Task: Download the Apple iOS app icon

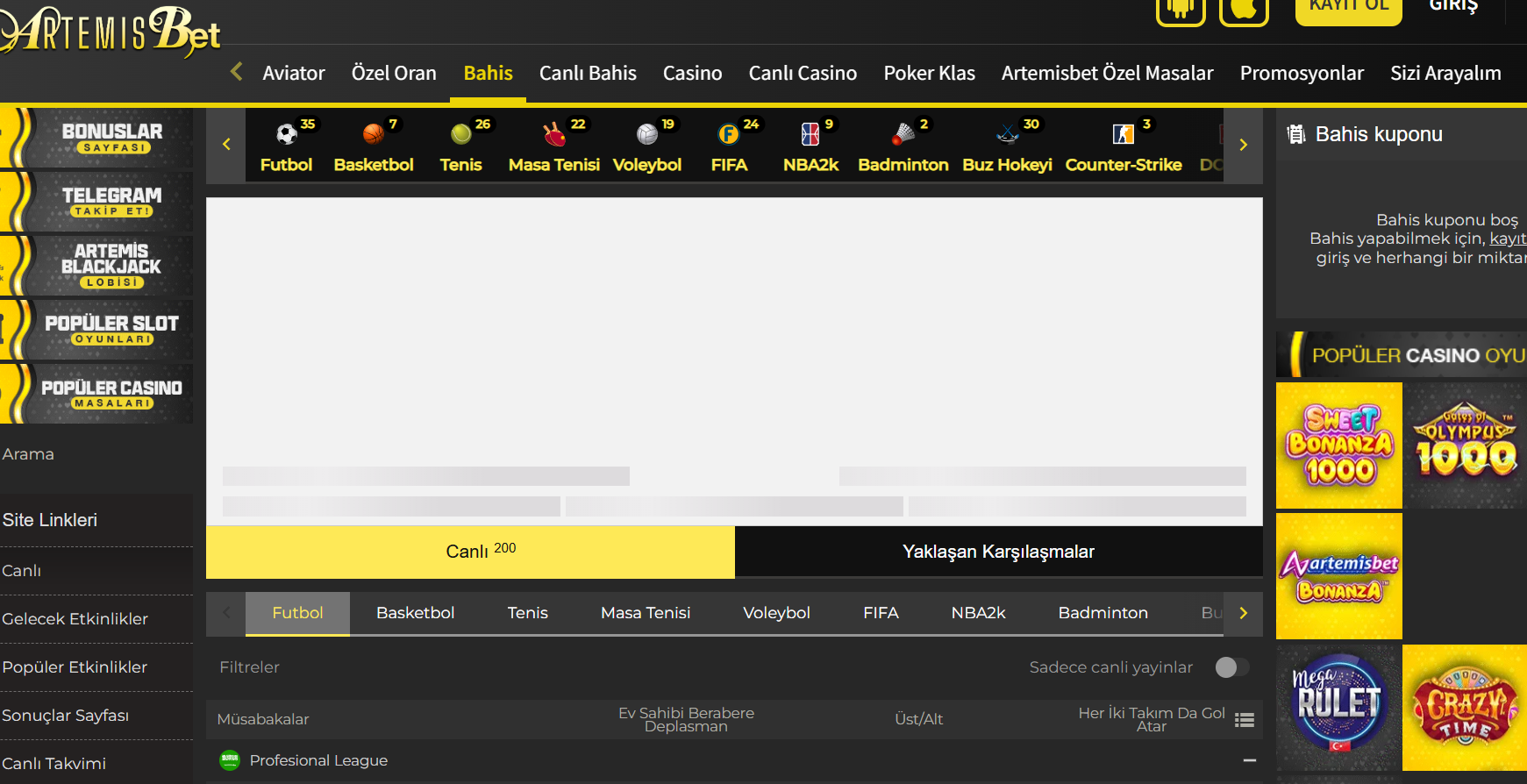Action: 1244,9
